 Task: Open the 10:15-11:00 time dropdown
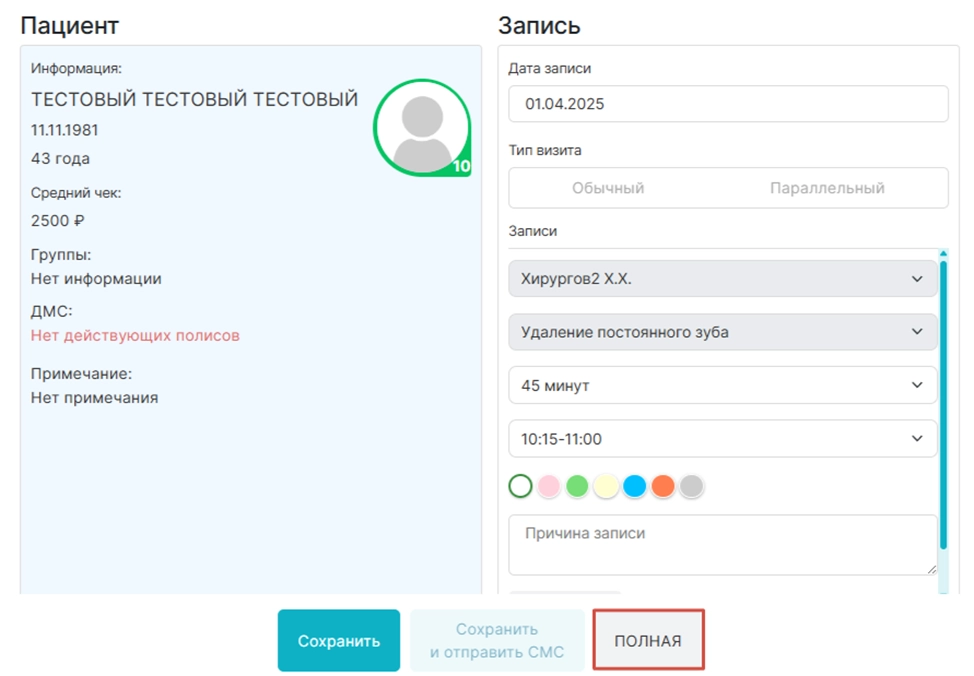pos(722,439)
